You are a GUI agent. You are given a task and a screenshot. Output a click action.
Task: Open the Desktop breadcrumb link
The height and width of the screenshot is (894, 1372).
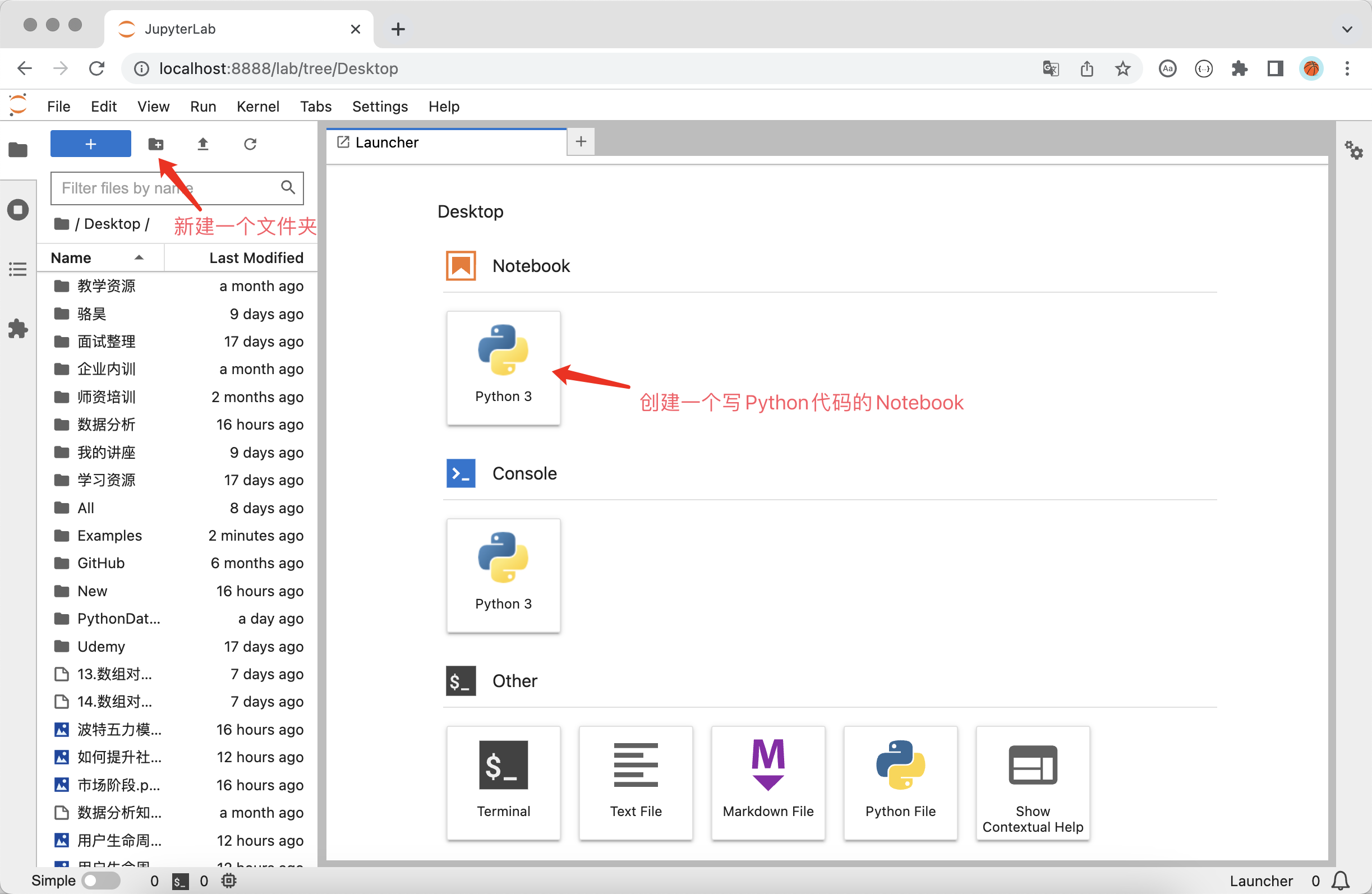[112, 224]
